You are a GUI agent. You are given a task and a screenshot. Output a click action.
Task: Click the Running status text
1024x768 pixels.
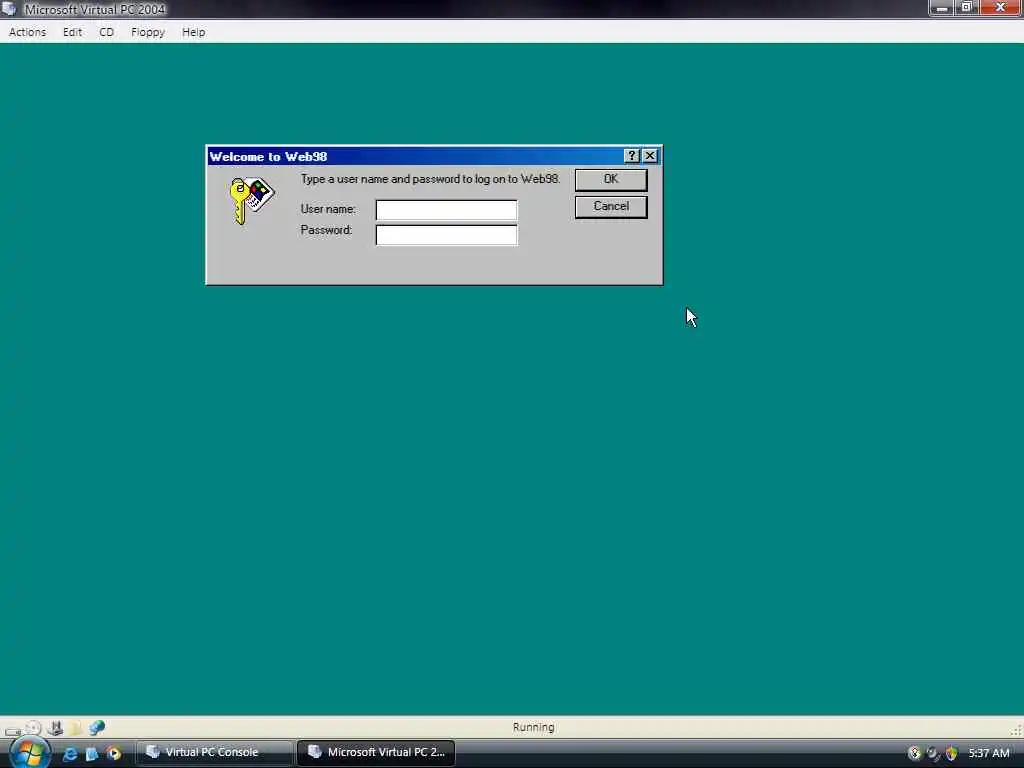point(534,727)
